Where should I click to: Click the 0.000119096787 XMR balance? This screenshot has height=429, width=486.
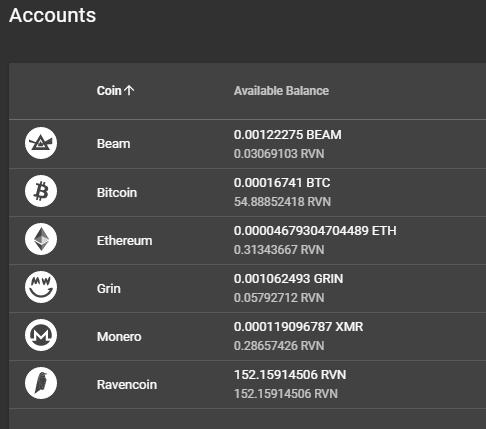tap(298, 327)
